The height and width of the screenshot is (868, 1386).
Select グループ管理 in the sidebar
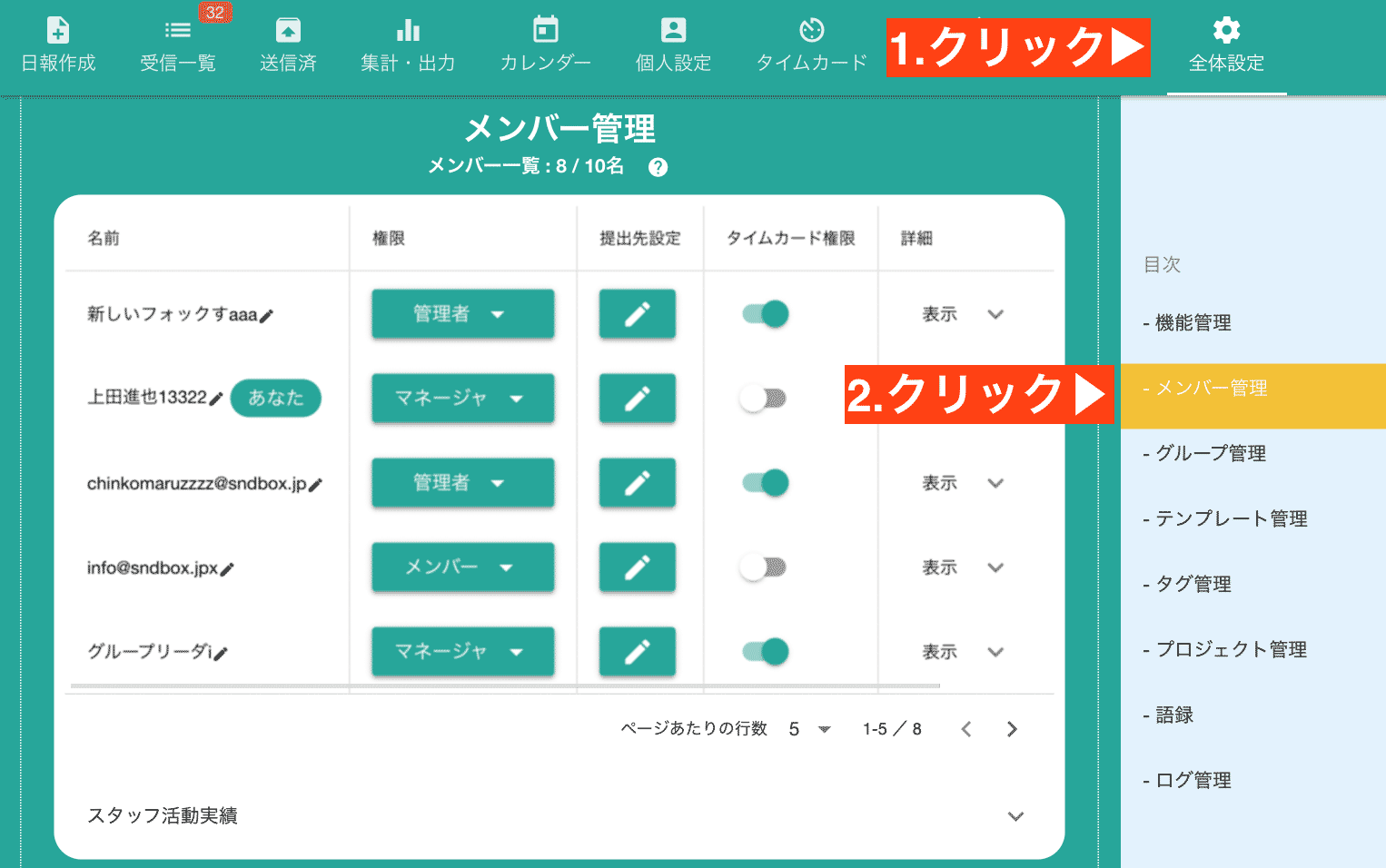[x=1205, y=452]
